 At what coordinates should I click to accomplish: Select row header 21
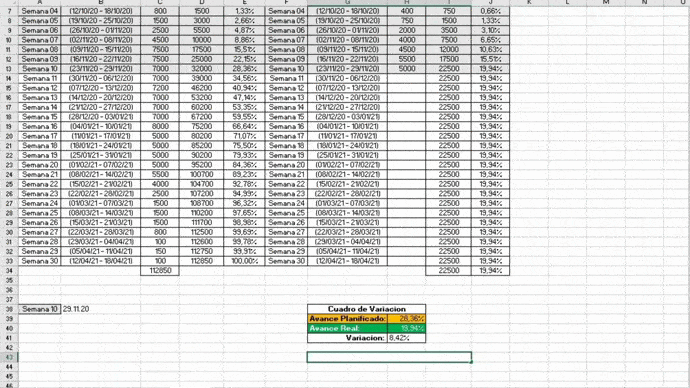point(9,146)
